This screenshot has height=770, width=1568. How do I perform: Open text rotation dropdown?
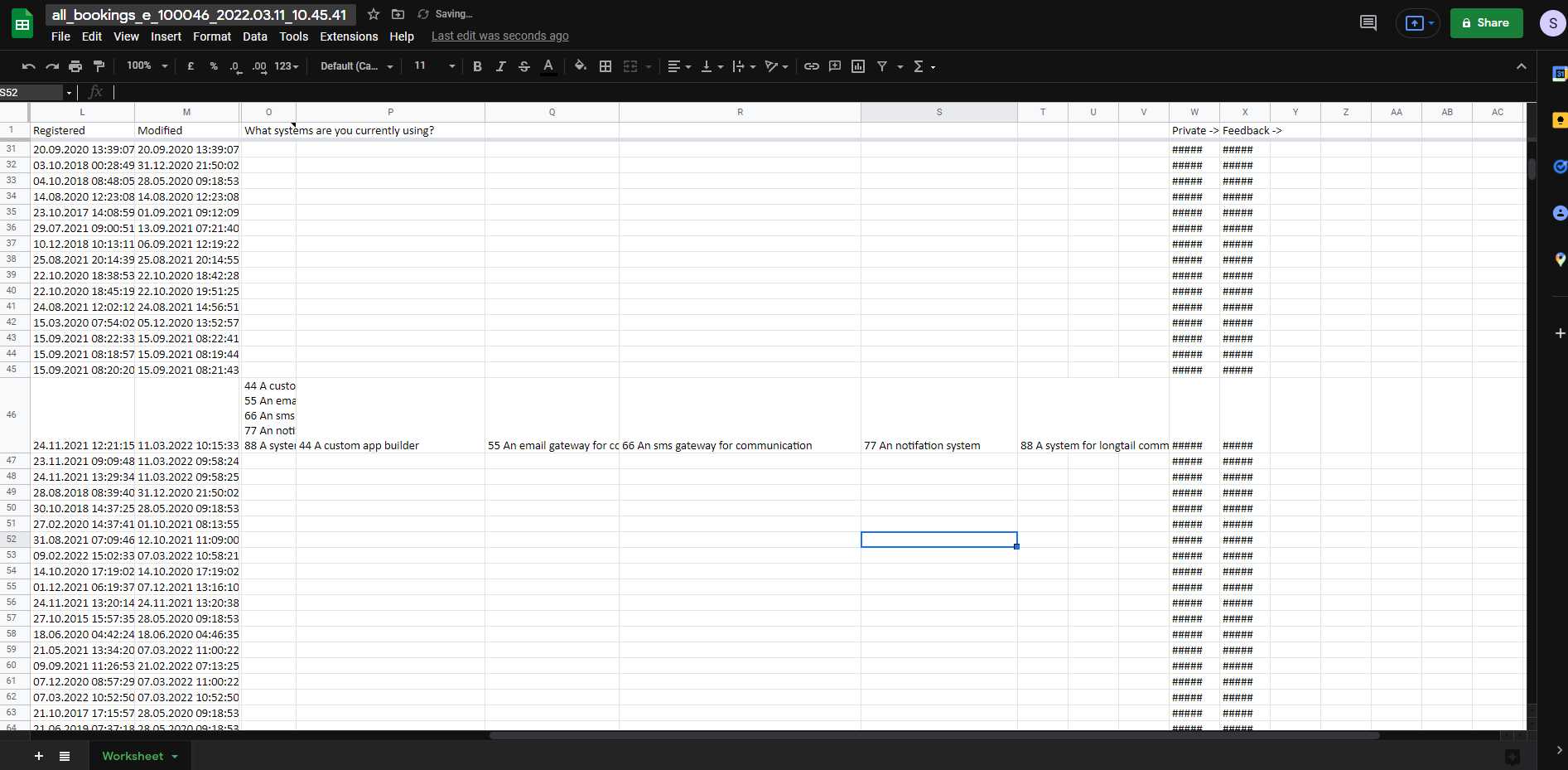[776, 66]
